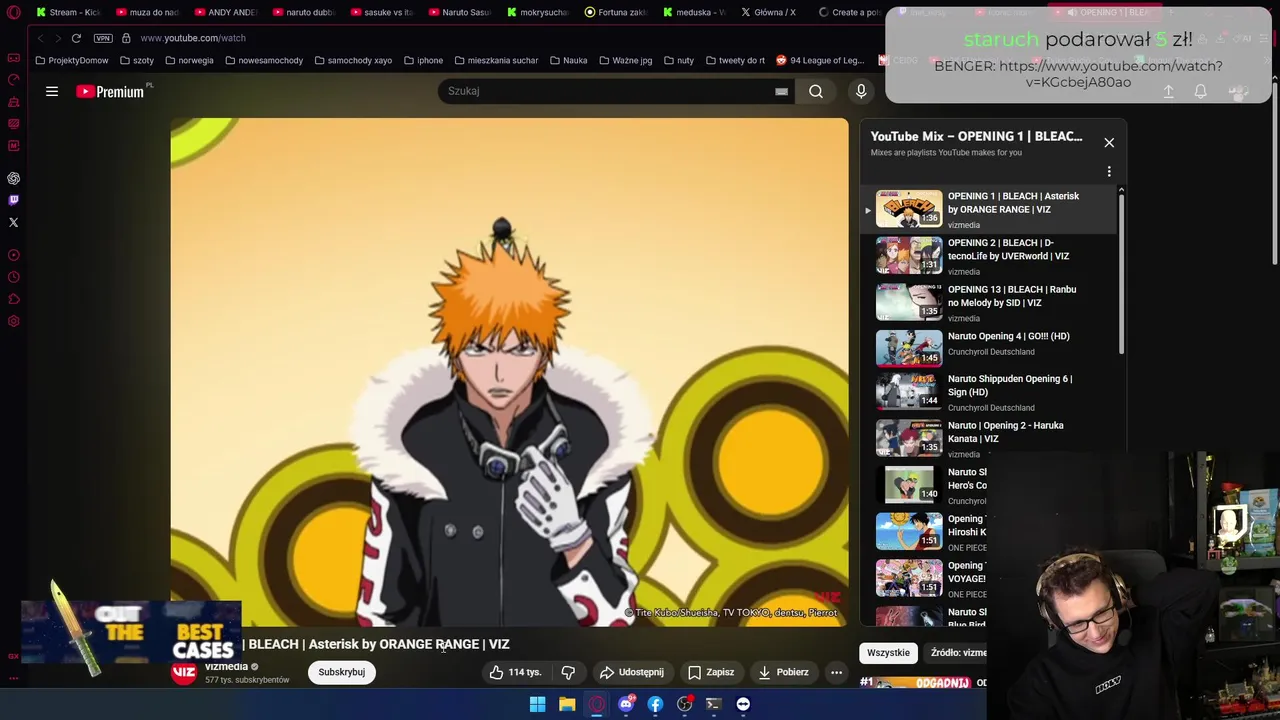Click the magnifier search button

(816, 91)
